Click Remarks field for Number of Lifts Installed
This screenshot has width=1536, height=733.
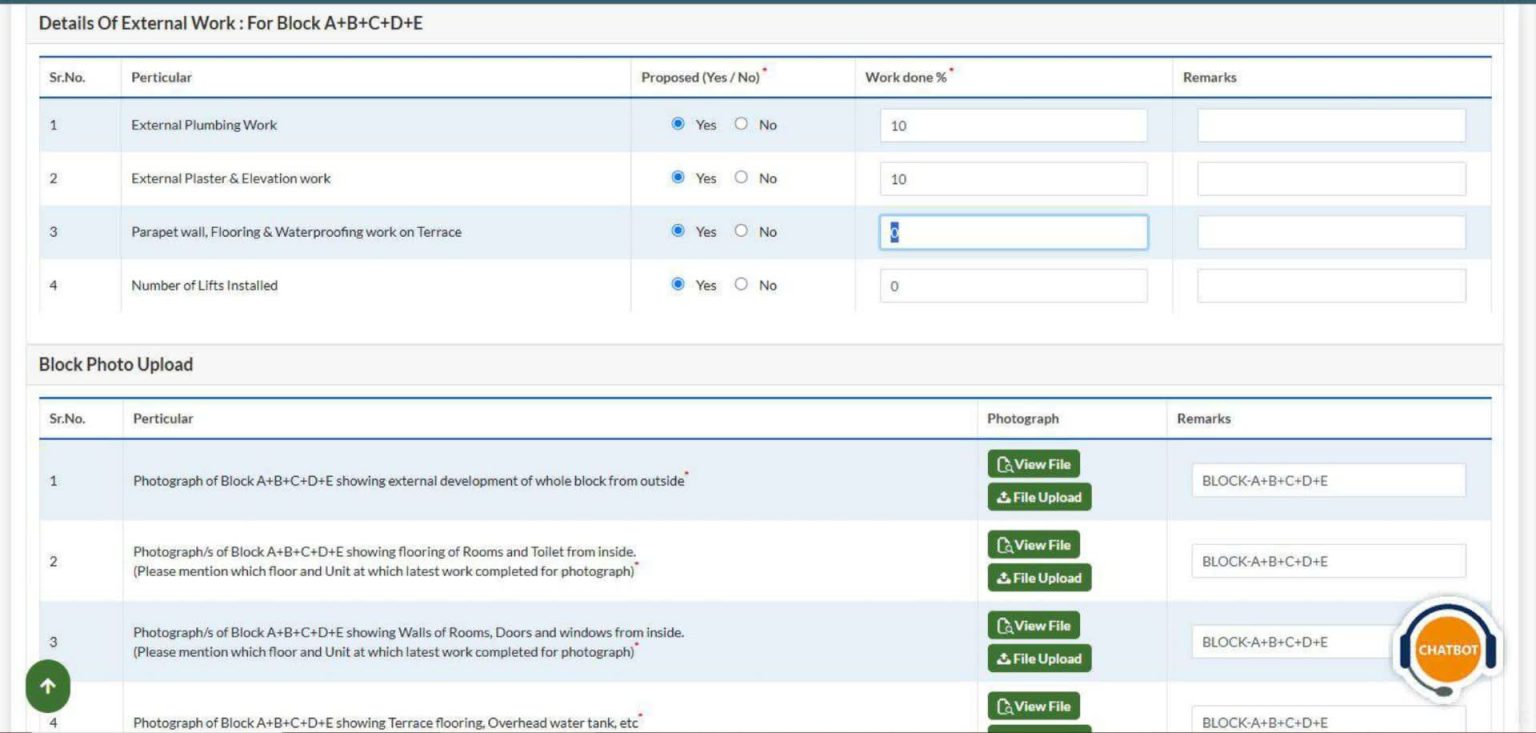(x=1331, y=286)
